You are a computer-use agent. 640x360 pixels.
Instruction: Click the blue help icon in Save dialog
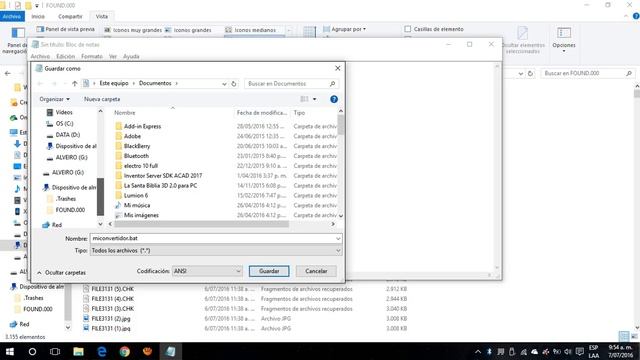334,99
